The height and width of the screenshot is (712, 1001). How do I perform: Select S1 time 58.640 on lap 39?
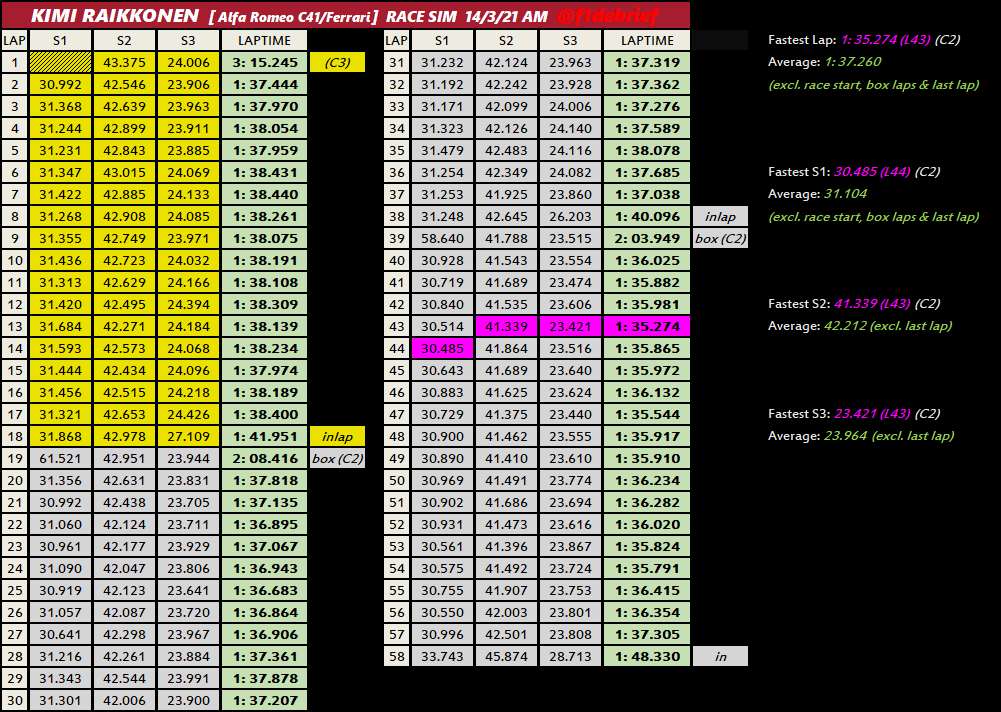(x=442, y=238)
